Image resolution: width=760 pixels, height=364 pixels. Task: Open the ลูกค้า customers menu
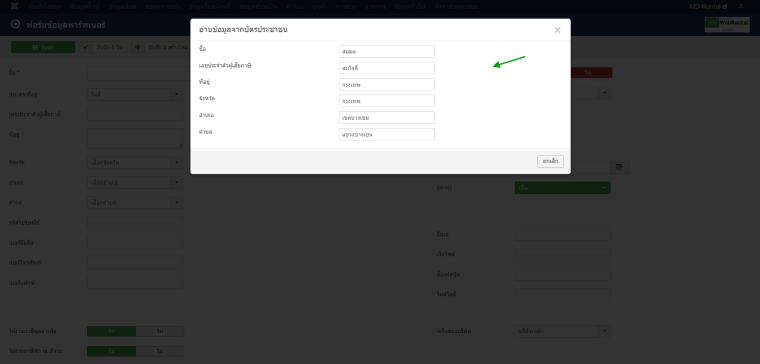pos(319,6)
